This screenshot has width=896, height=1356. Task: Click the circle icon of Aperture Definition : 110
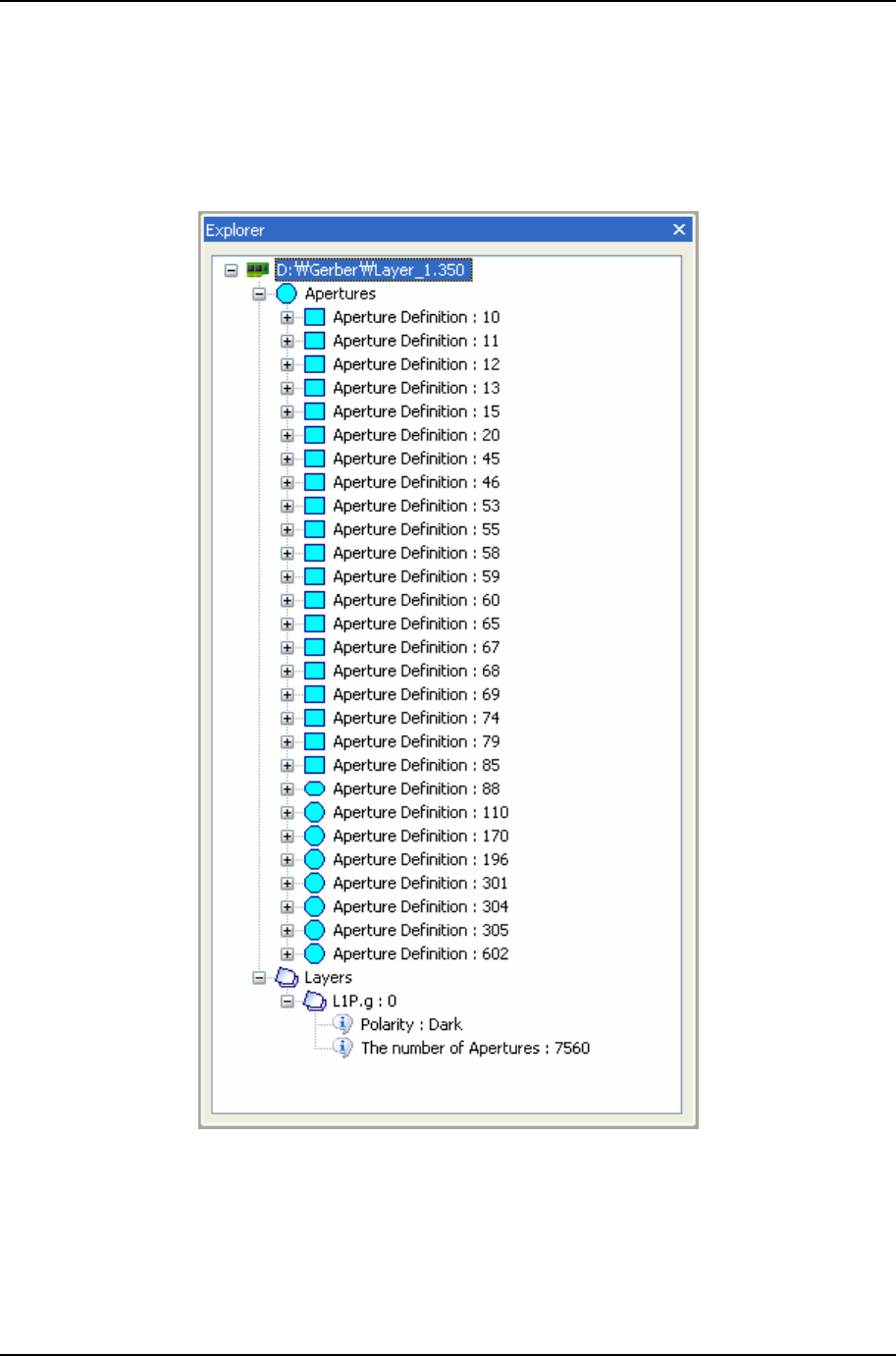click(314, 812)
